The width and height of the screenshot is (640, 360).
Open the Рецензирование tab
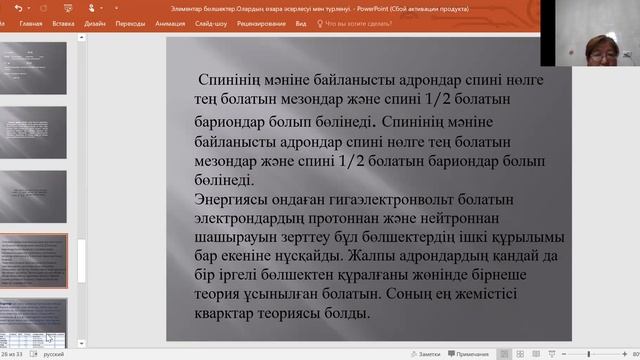(261, 24)
